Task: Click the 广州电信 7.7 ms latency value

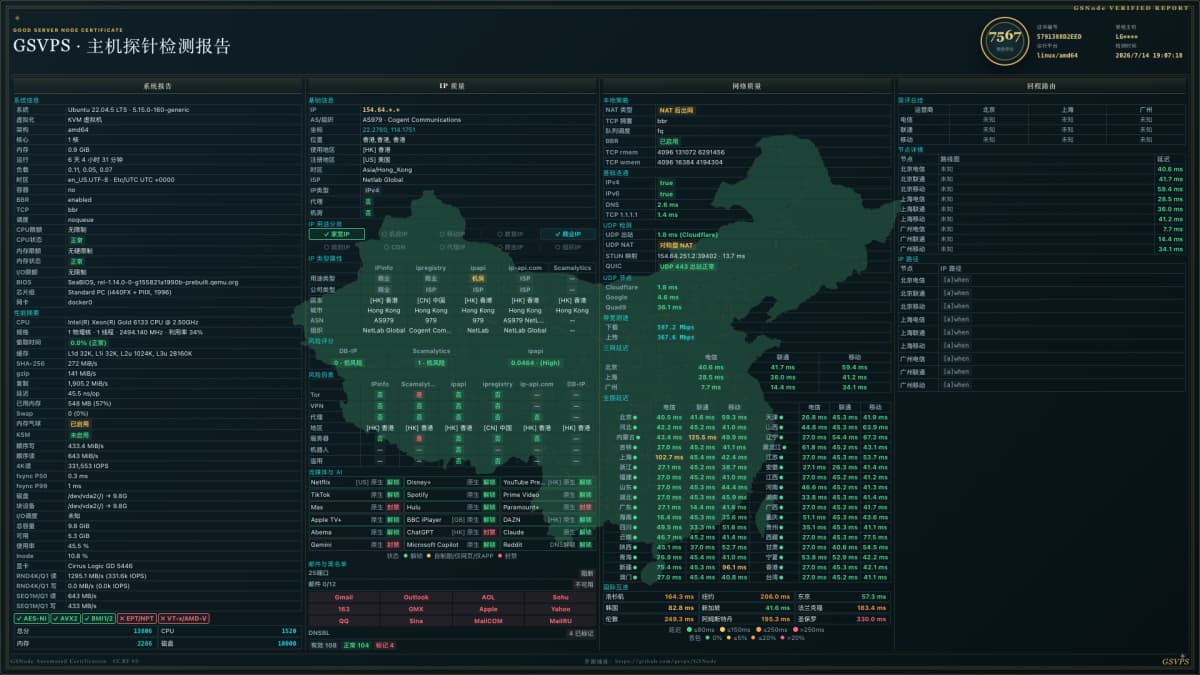Action: tap(1173, 229)
